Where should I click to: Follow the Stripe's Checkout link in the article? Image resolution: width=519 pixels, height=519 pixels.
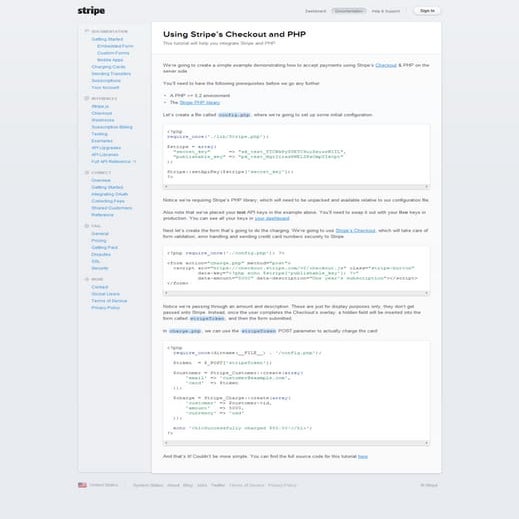(355, 230)
